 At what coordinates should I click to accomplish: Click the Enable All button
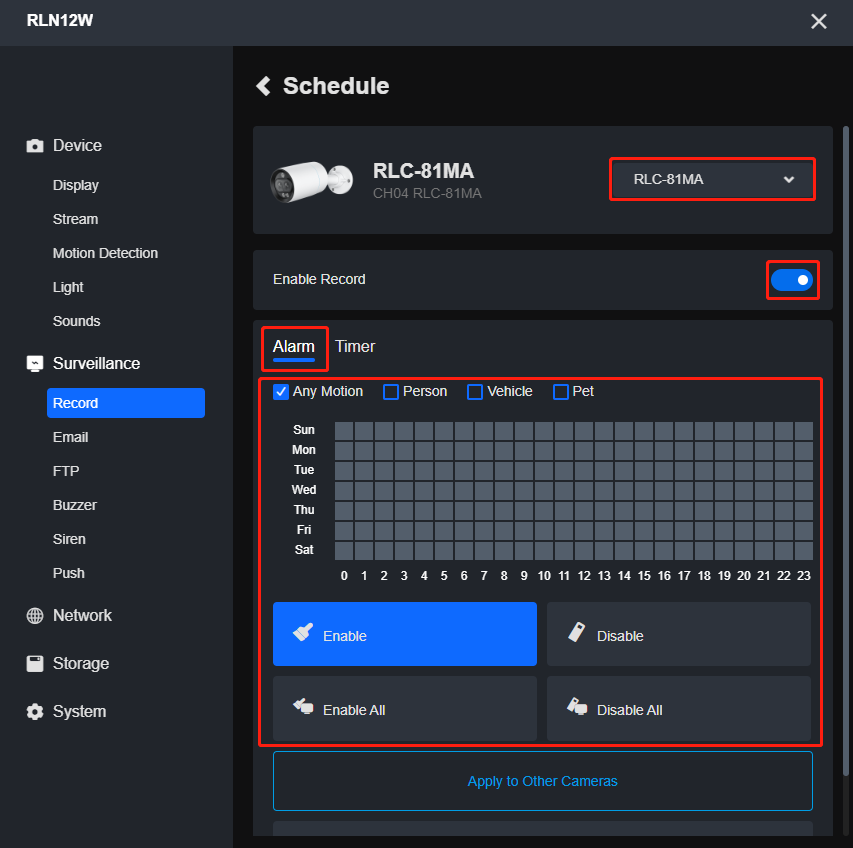405,708
